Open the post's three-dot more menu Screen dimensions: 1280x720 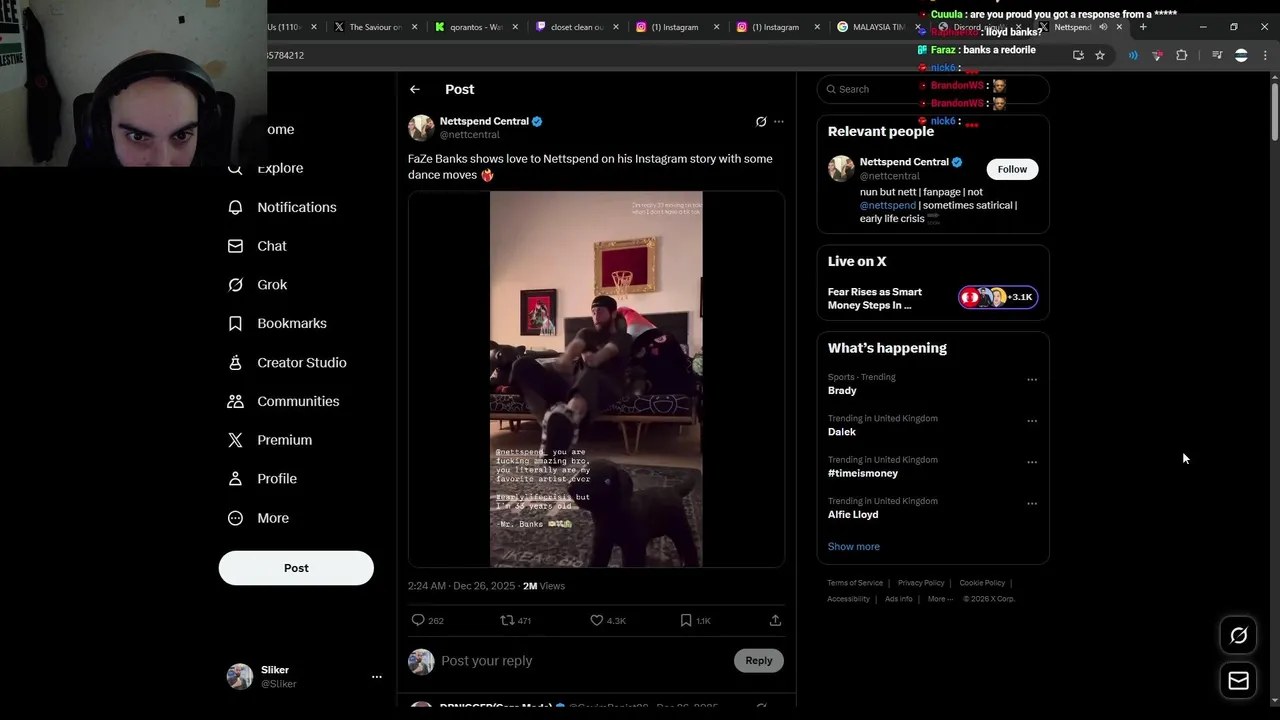coord(779,122)
